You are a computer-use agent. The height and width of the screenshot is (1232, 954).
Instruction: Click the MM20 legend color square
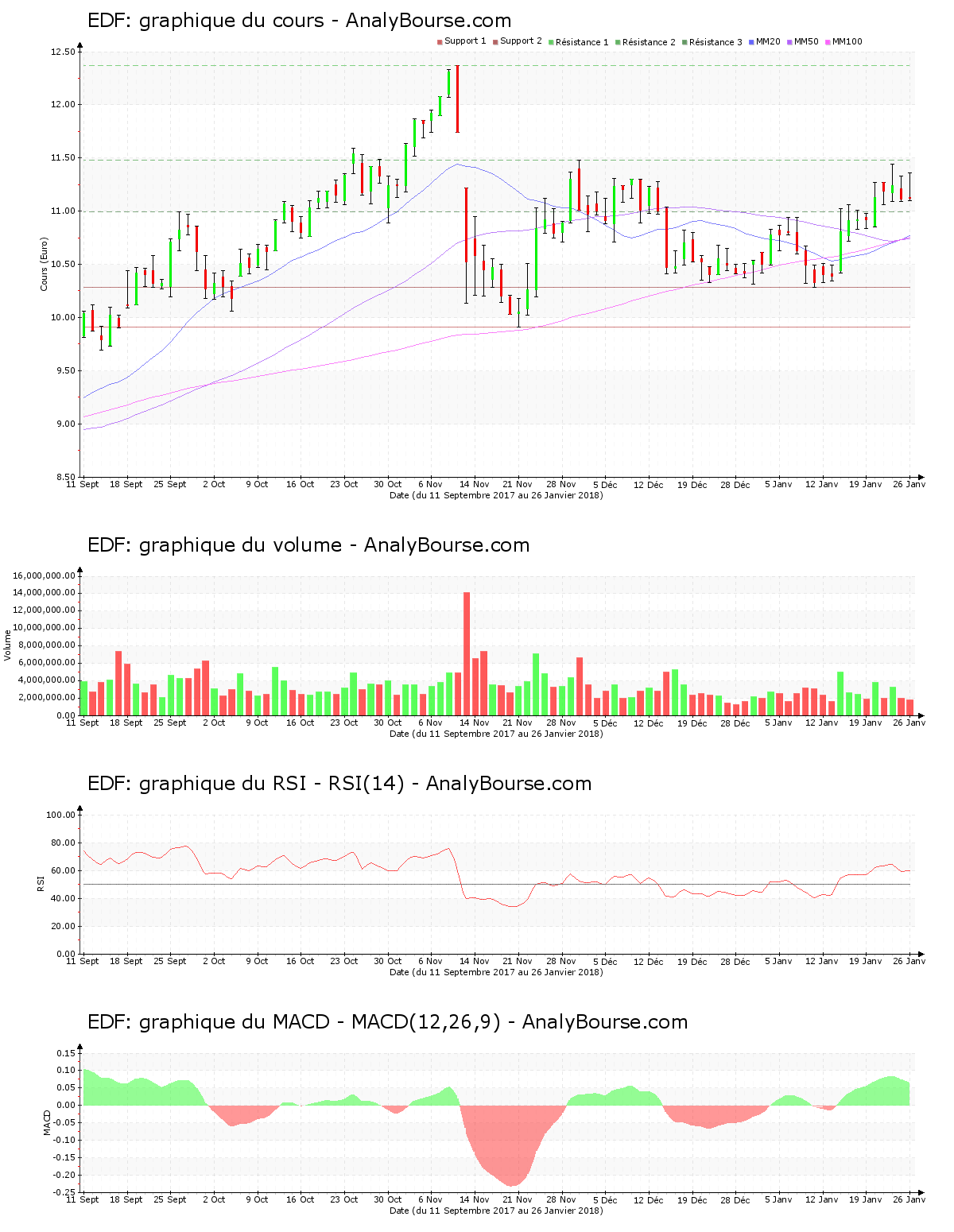751,42
